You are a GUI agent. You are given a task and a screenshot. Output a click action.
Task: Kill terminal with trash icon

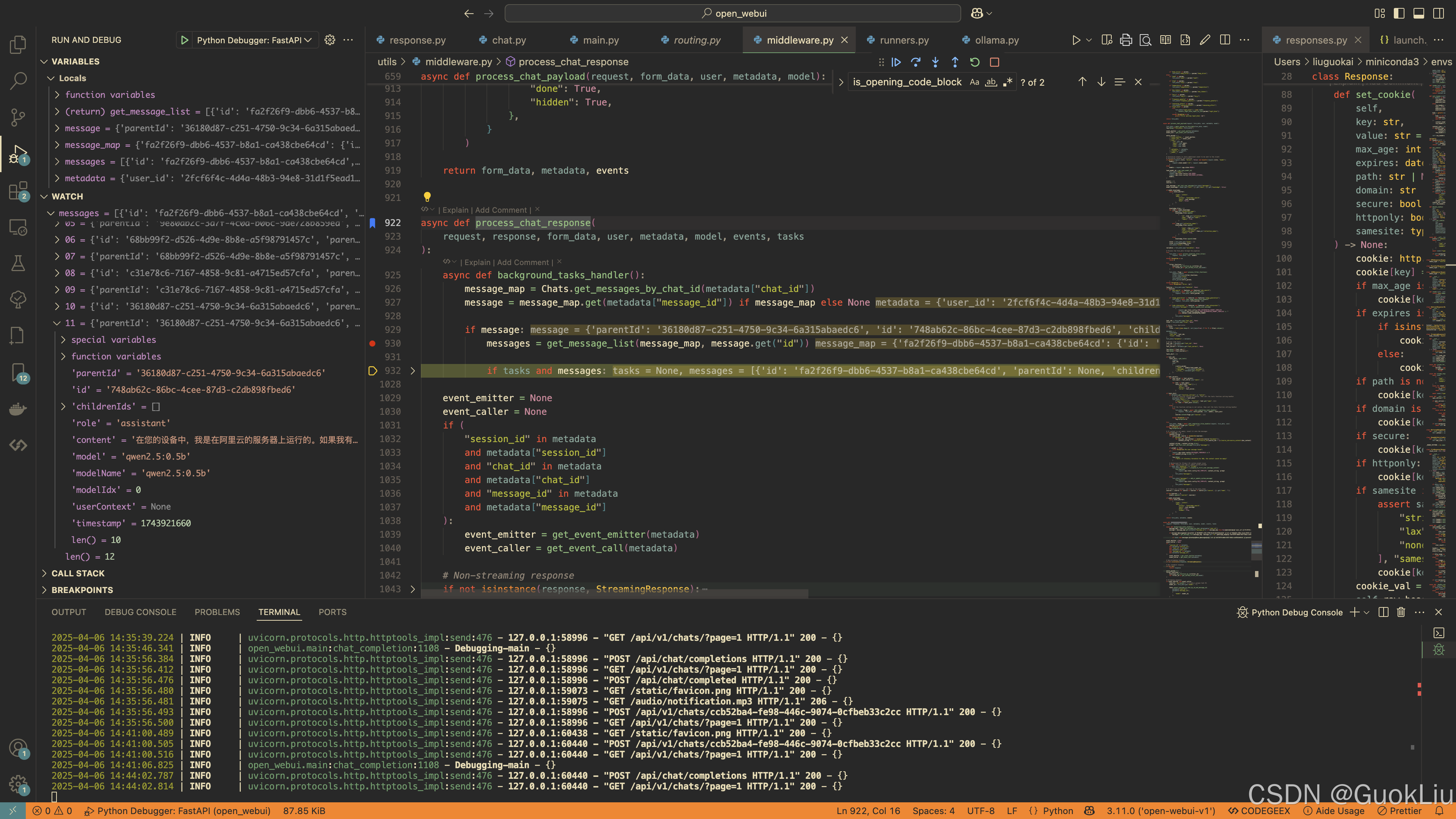(x=1401, y=612)
